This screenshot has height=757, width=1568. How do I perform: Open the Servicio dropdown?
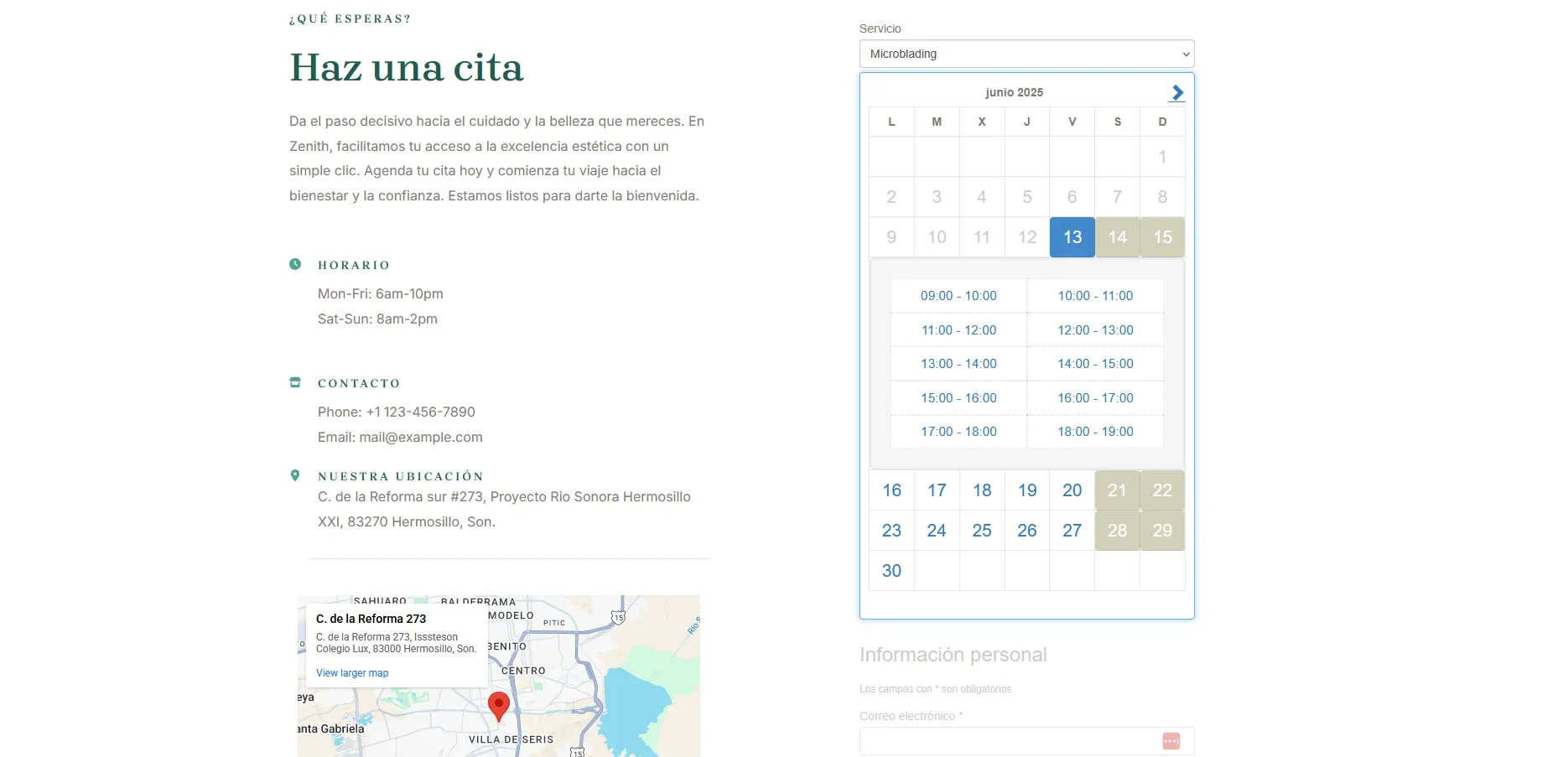[x=1026, y=54]
